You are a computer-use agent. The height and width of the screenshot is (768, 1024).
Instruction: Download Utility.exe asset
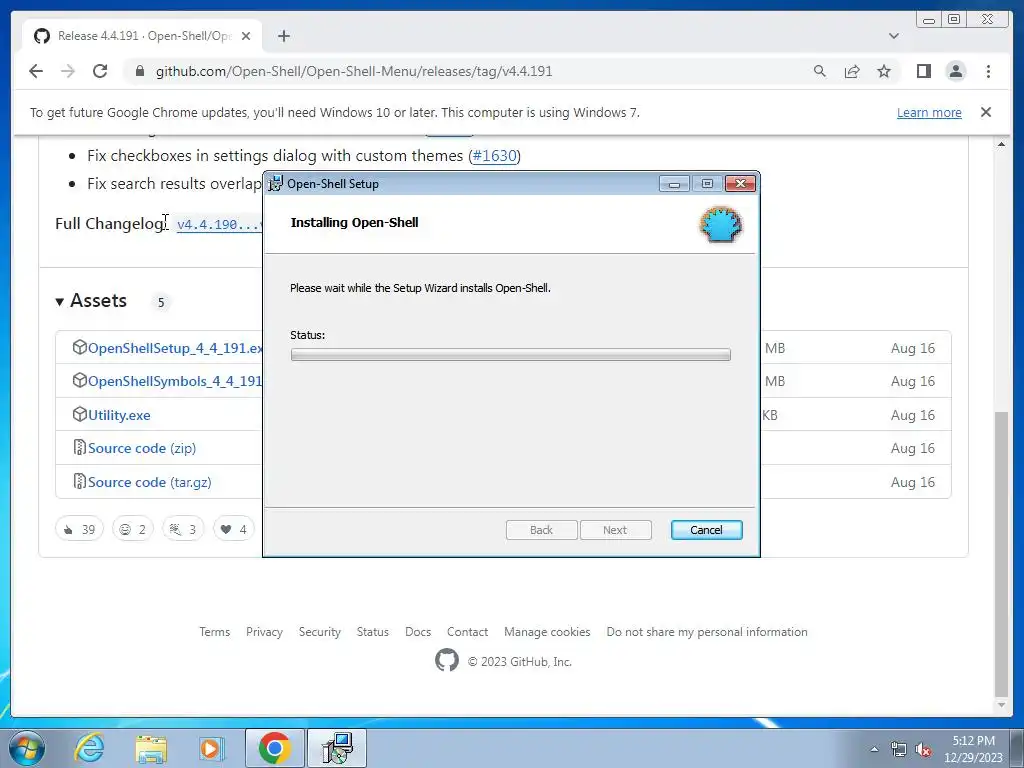click(x=119, y=415)
